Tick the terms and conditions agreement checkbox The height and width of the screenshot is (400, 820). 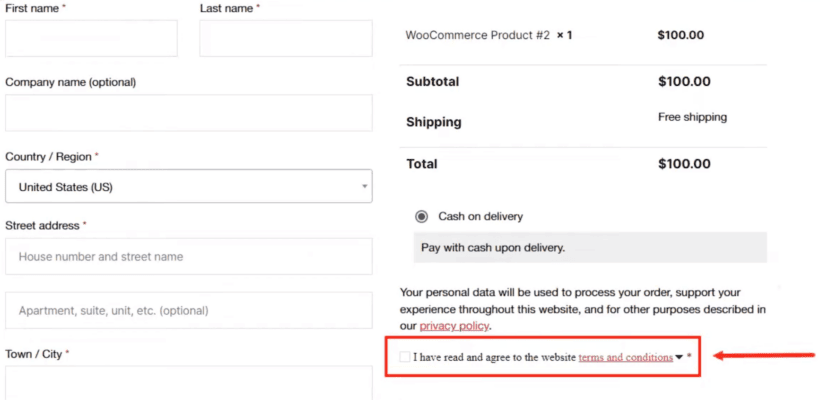(404, 357)
